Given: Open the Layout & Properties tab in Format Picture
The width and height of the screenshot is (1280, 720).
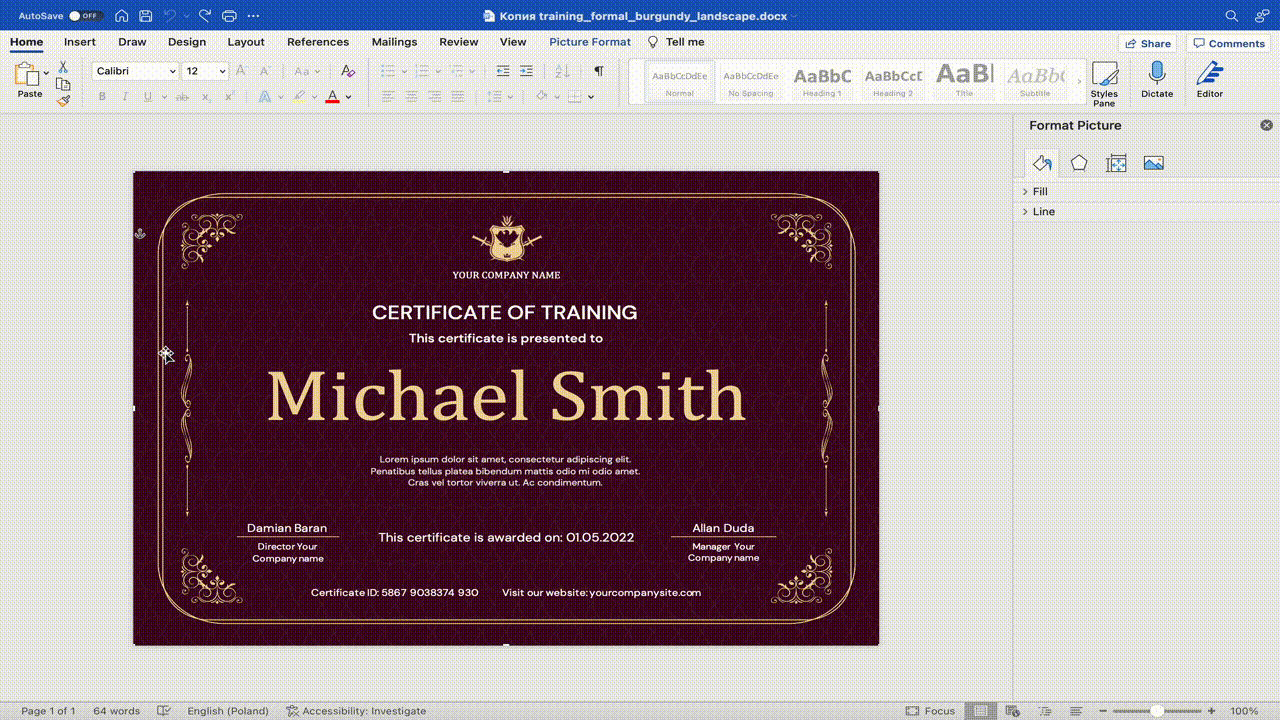Looking at the screenshot, I should tap(1116, 163).
